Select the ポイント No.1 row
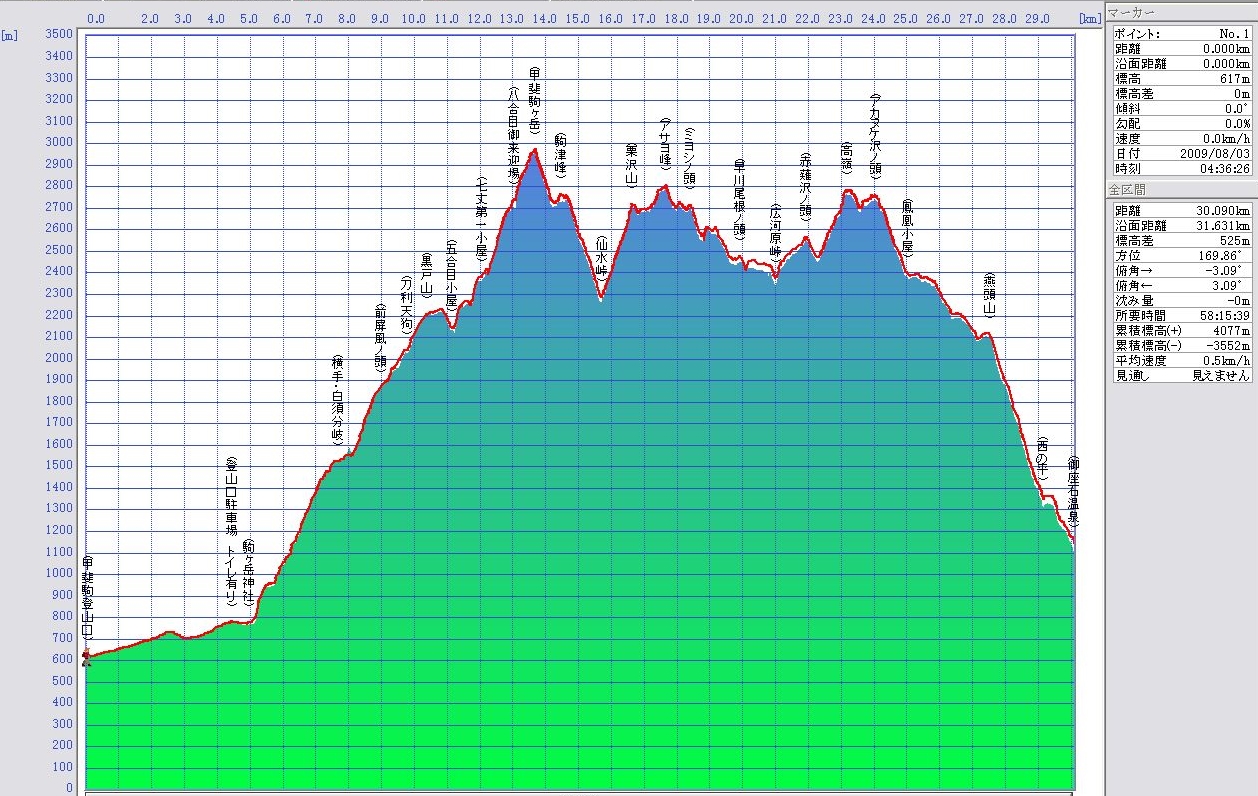The width and height of the screenshot is (1258, 796). tap(1180, 33)
